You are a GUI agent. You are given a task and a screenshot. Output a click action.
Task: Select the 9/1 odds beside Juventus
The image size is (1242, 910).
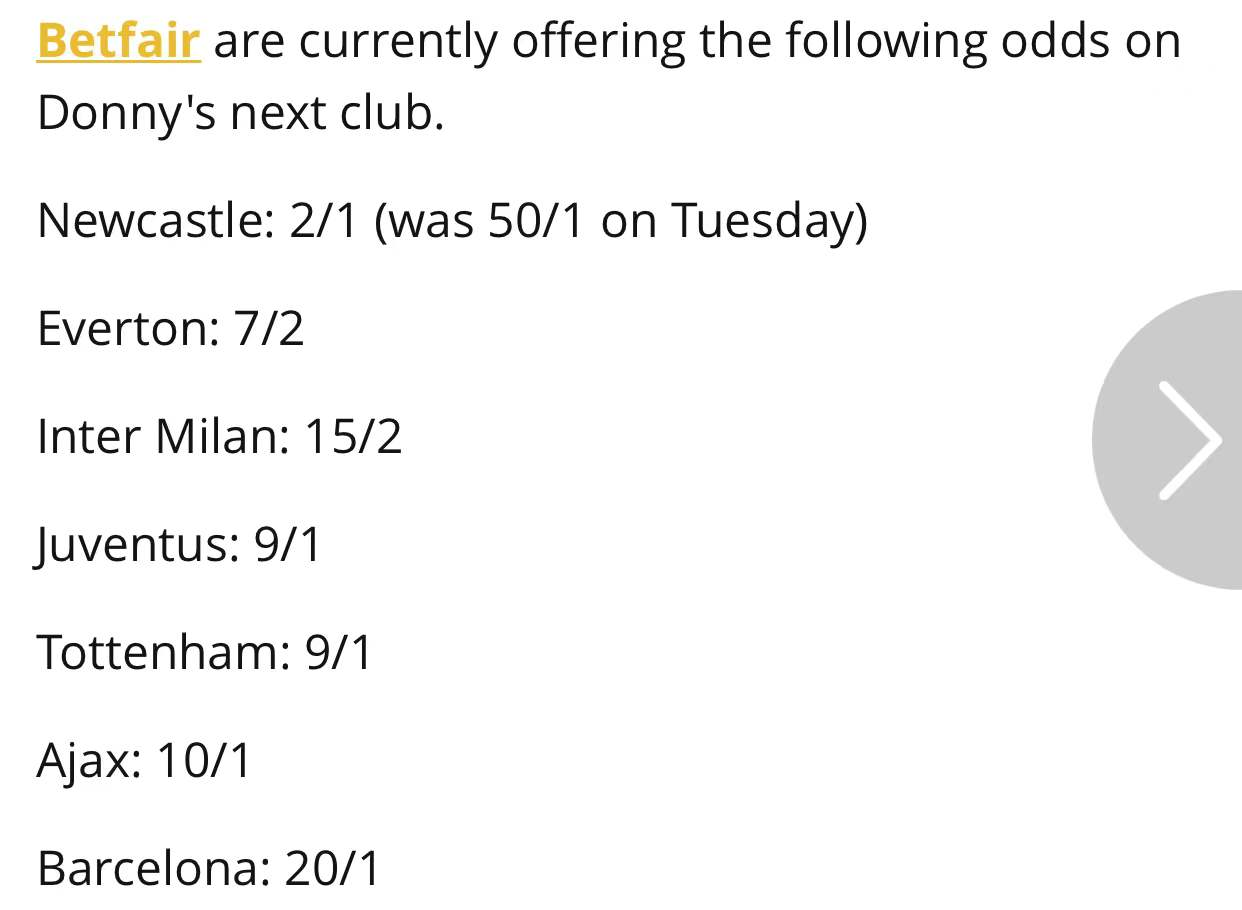tap(288, 546)
